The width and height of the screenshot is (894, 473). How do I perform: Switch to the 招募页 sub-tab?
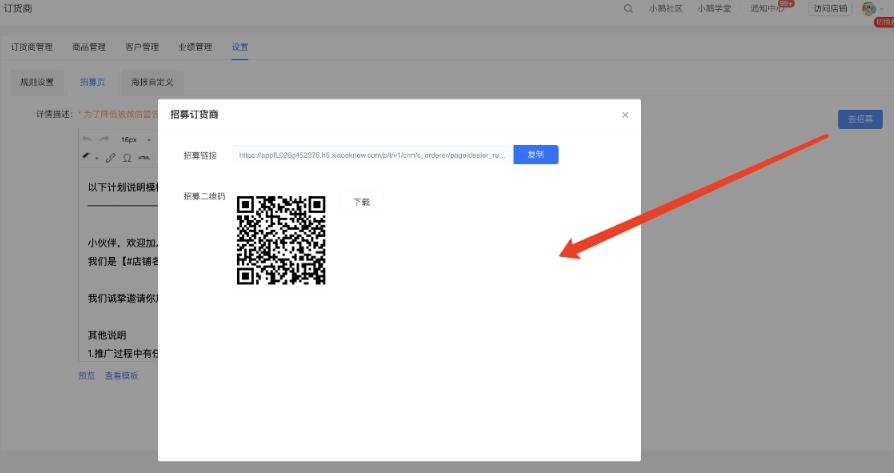pos(92,82)
